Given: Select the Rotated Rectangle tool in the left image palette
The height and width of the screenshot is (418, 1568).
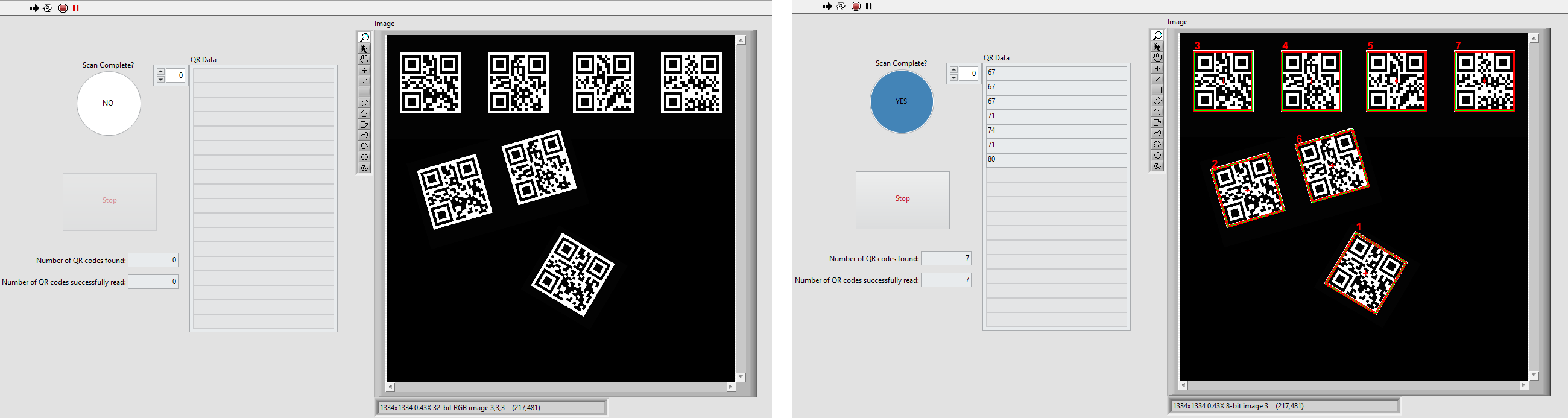Looking at the screenshot, I should pyautogui.click(x=364, y=103).
